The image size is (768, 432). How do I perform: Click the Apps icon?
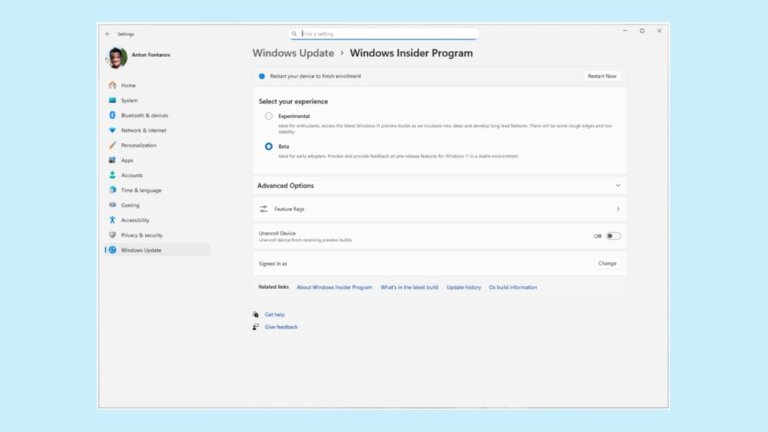(x=112, y=160)
